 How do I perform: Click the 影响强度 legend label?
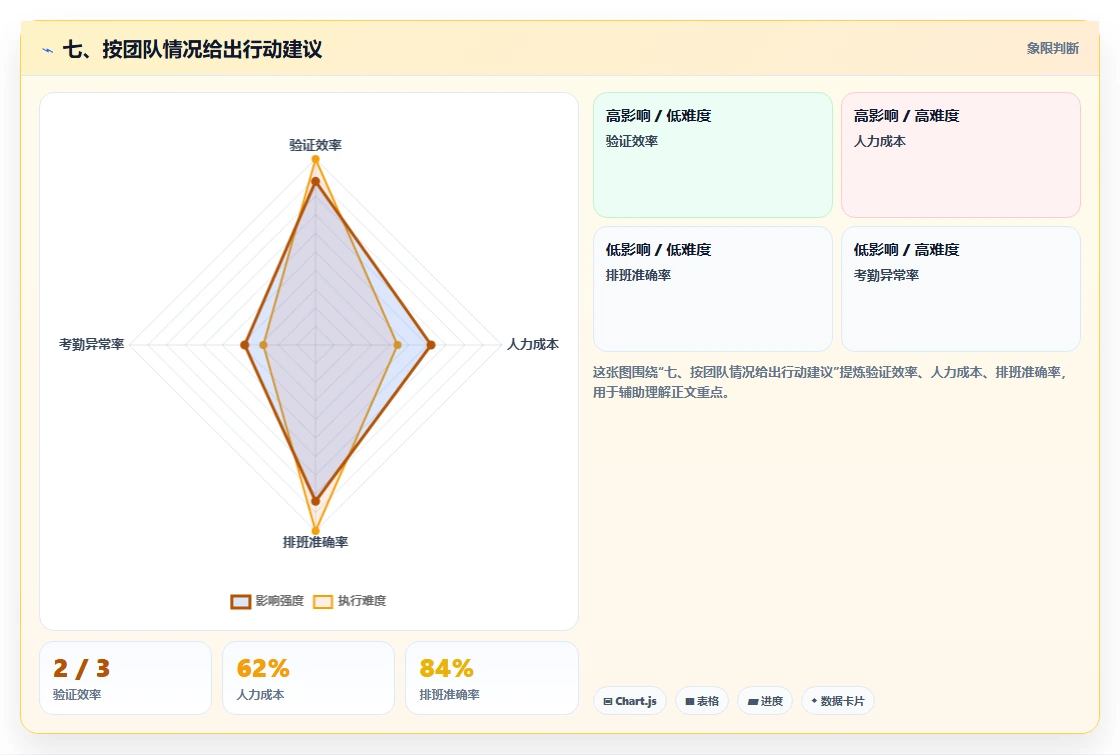pos(279,601)
